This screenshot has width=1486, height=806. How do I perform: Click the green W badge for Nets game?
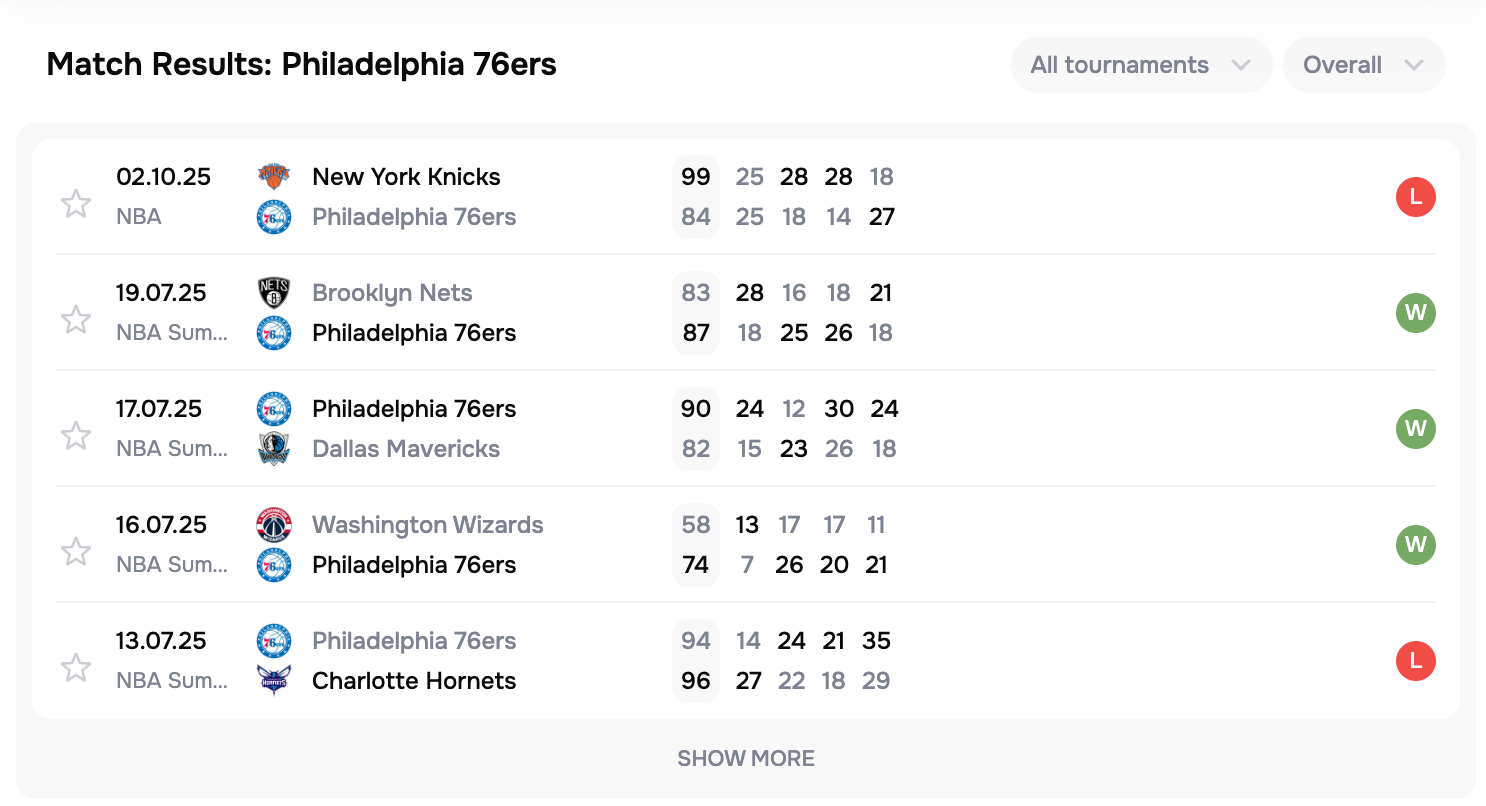[1415, 313]
